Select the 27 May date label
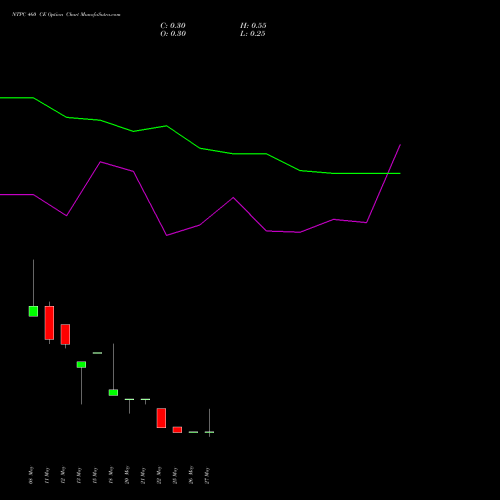This screenshot has width=500, height=500. [207, 475]
